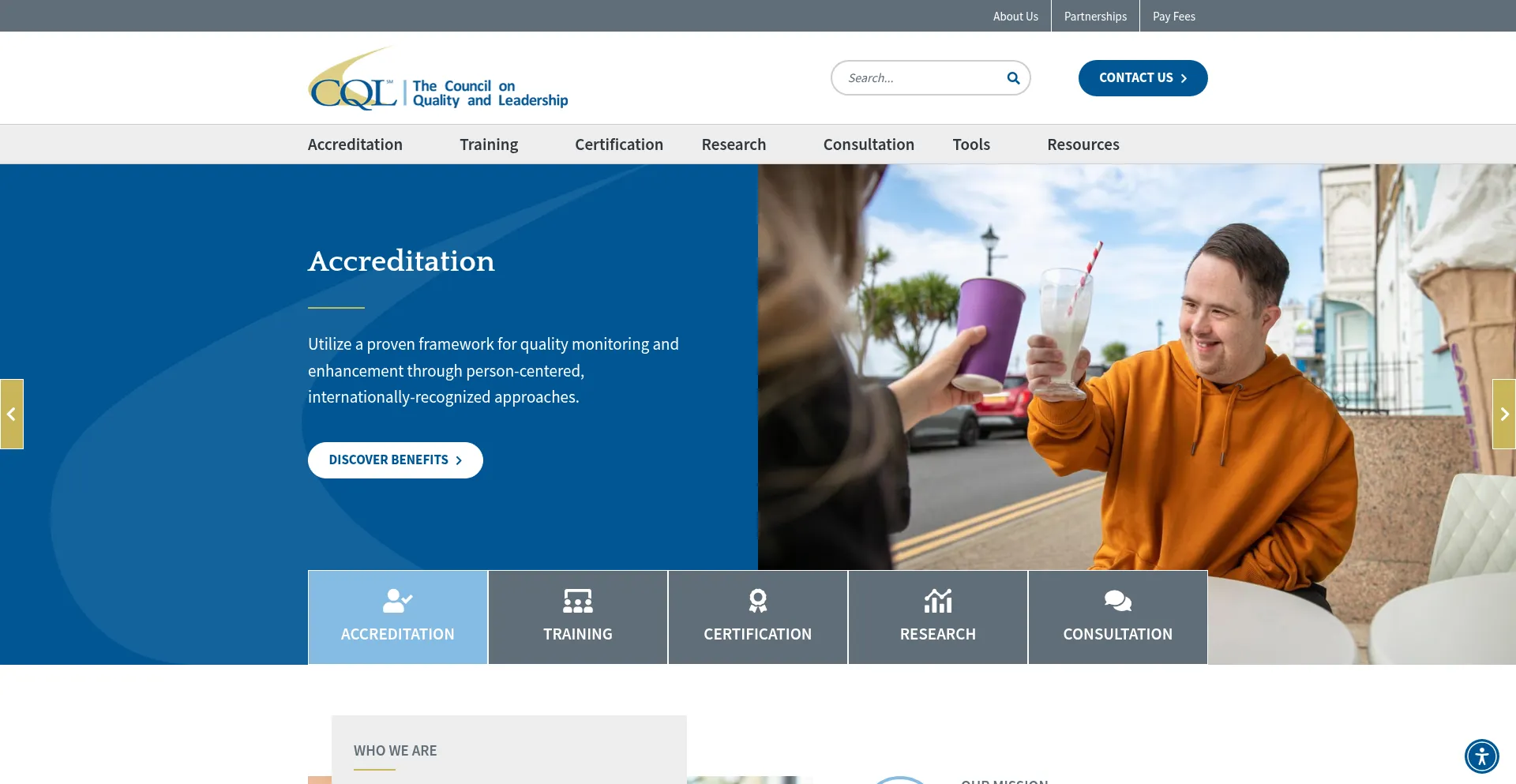Open the accessibility options icon
The width and height of the screenshot is (1516, 784).
(1481, 756)
